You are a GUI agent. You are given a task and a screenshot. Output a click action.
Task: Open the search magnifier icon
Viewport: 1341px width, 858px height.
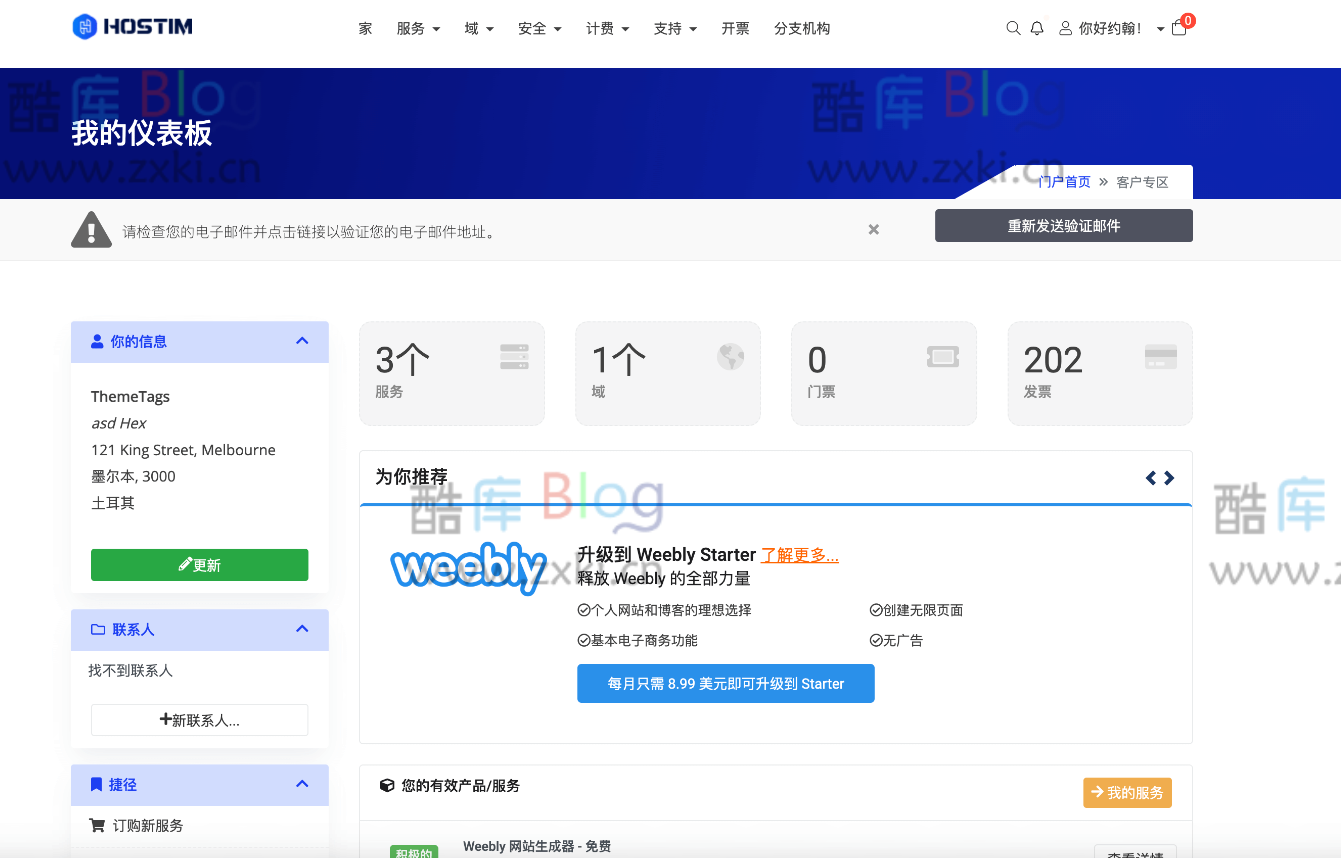click(1013, 28)
